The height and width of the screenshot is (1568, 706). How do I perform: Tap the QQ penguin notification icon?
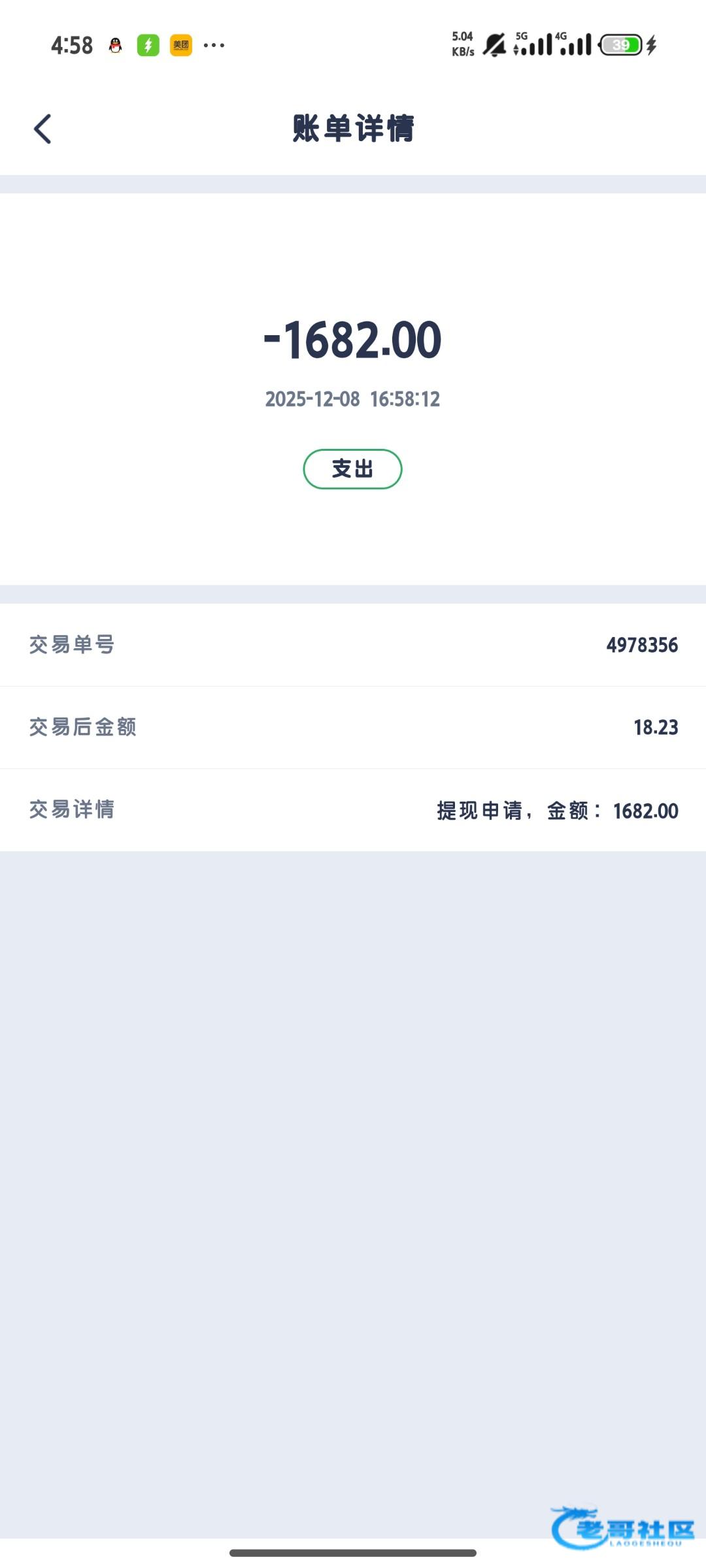click(116, 45)
